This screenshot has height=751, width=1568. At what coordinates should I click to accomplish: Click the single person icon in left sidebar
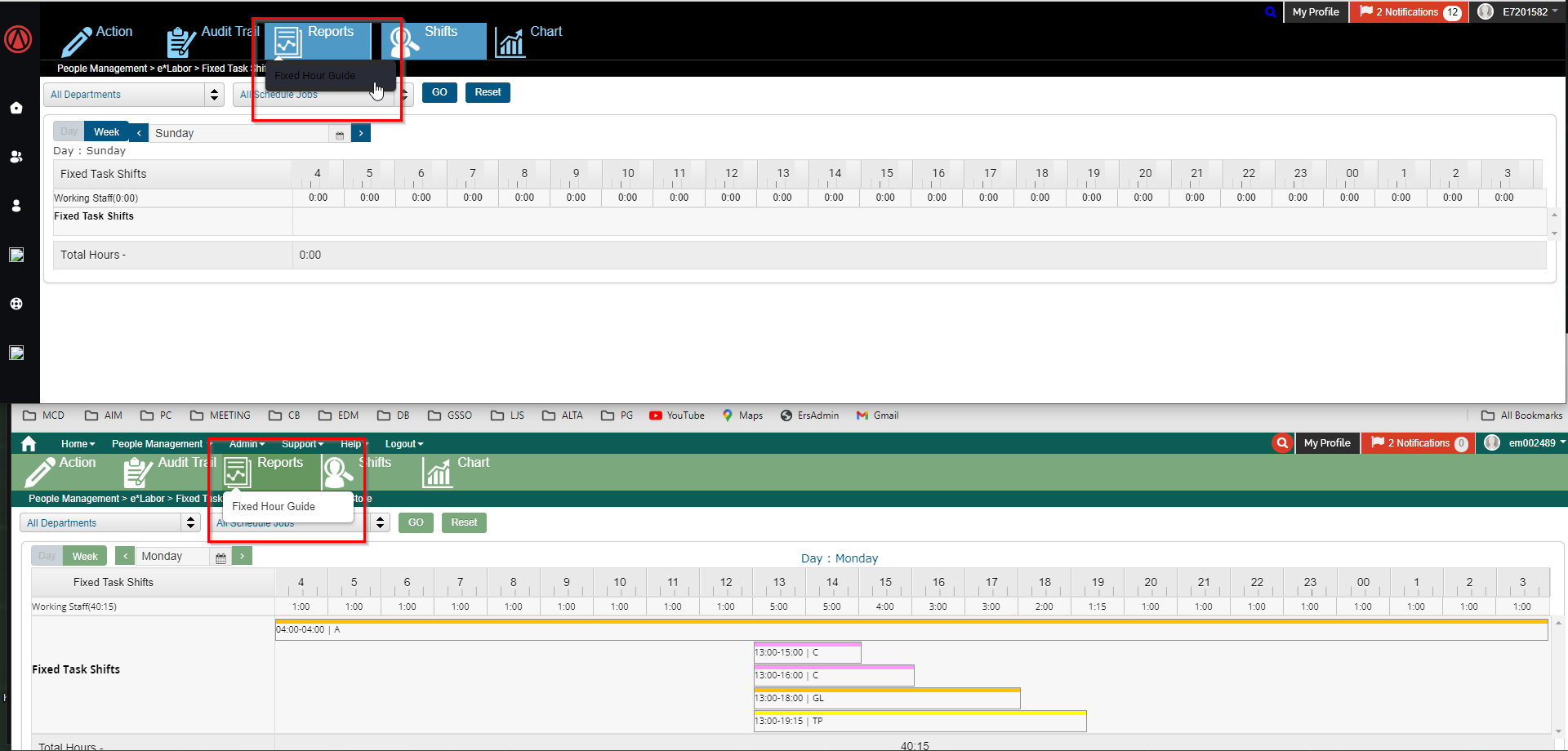pyautogui.click(x=16, y=206)
